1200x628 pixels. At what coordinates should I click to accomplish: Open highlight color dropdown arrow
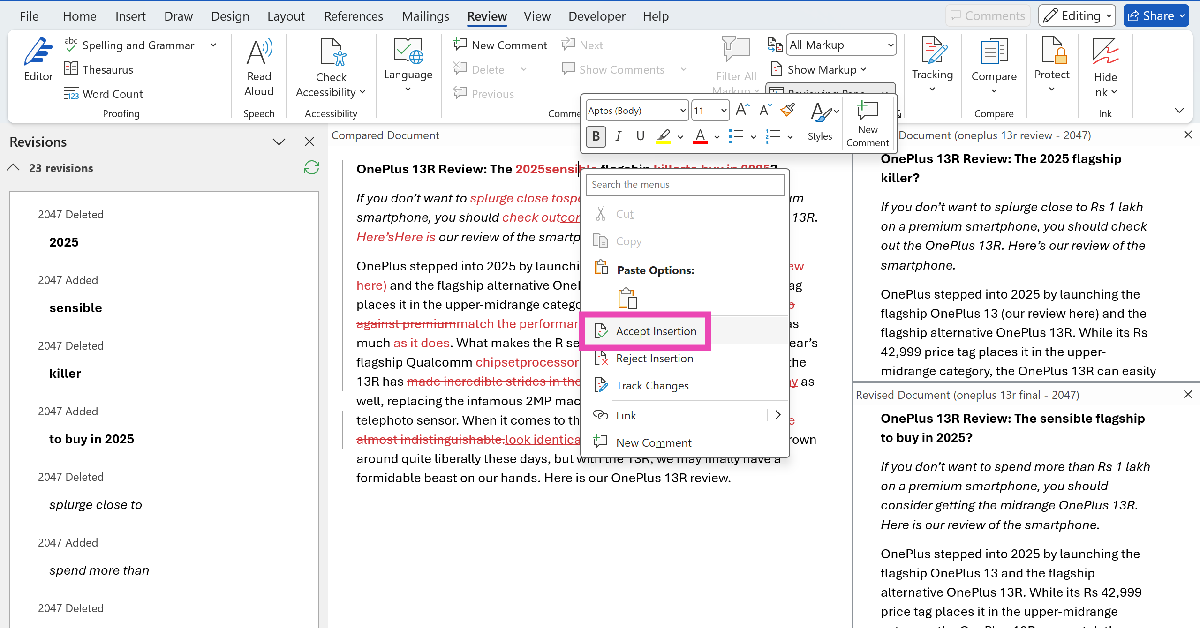click(x=681, y=137)
